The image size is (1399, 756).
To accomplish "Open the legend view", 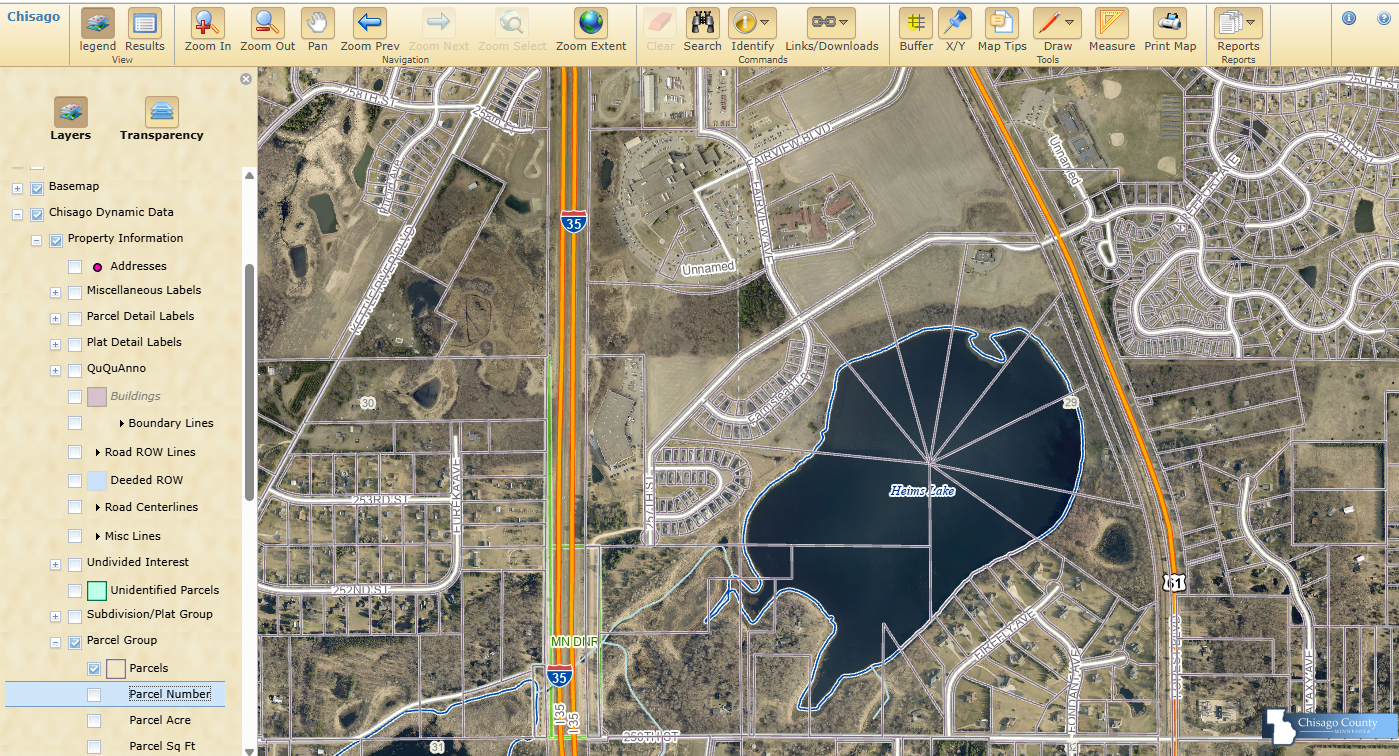I will (x=98, y=30).
